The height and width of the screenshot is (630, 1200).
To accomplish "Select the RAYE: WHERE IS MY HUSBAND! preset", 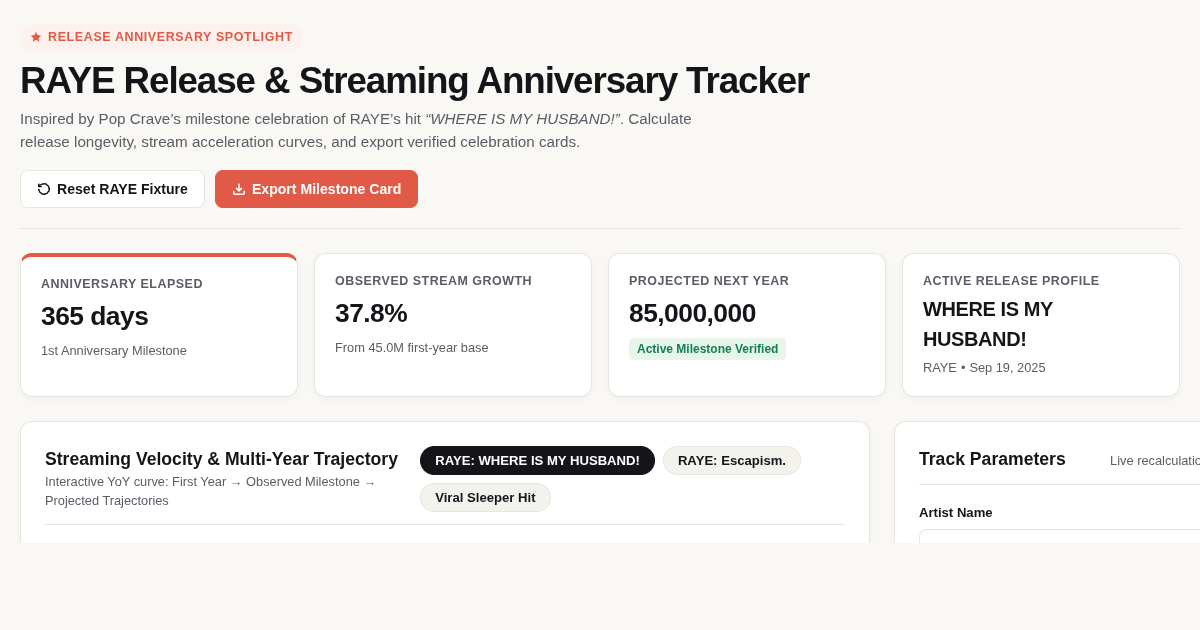I will click(537, 460).
